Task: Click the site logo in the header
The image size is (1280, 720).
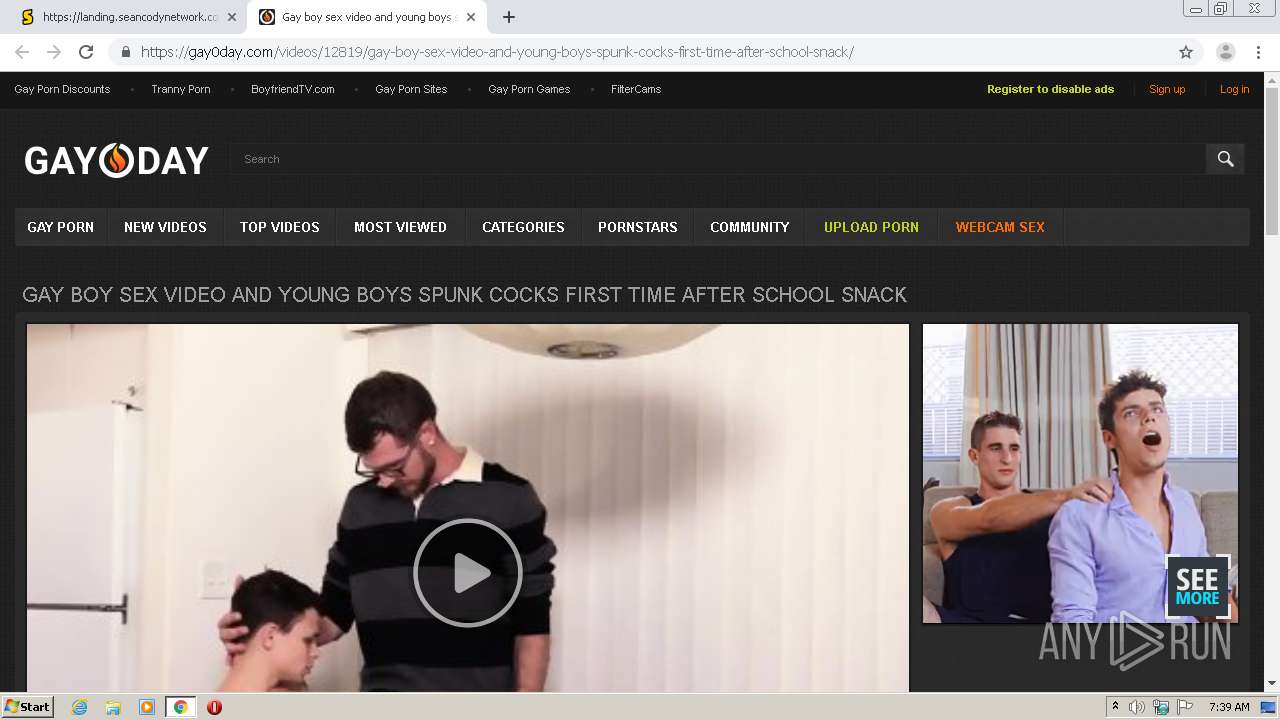Action: [117, 160]
